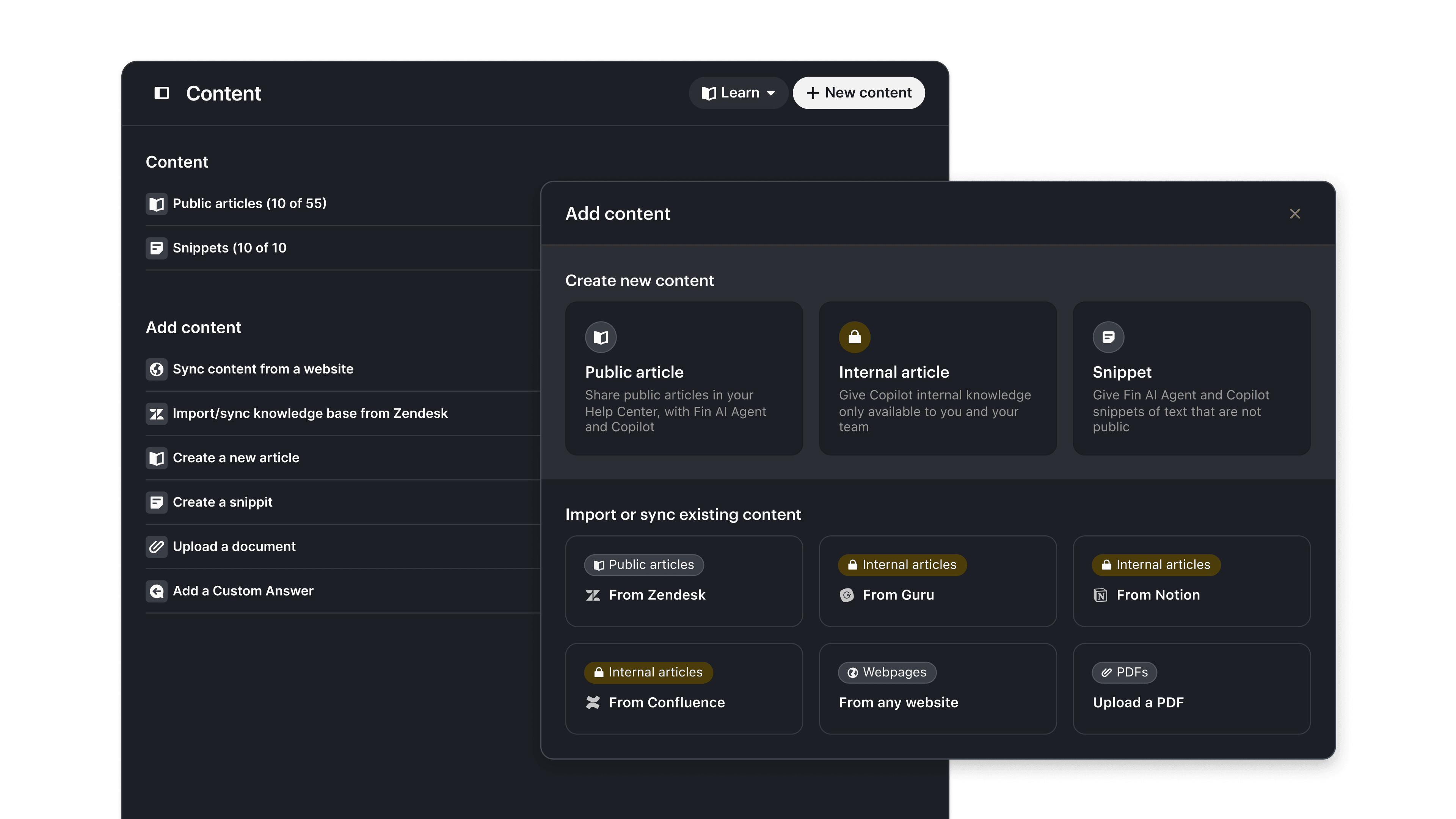Select Import/sync knowledge base from Zendesk

click(310, 414)
